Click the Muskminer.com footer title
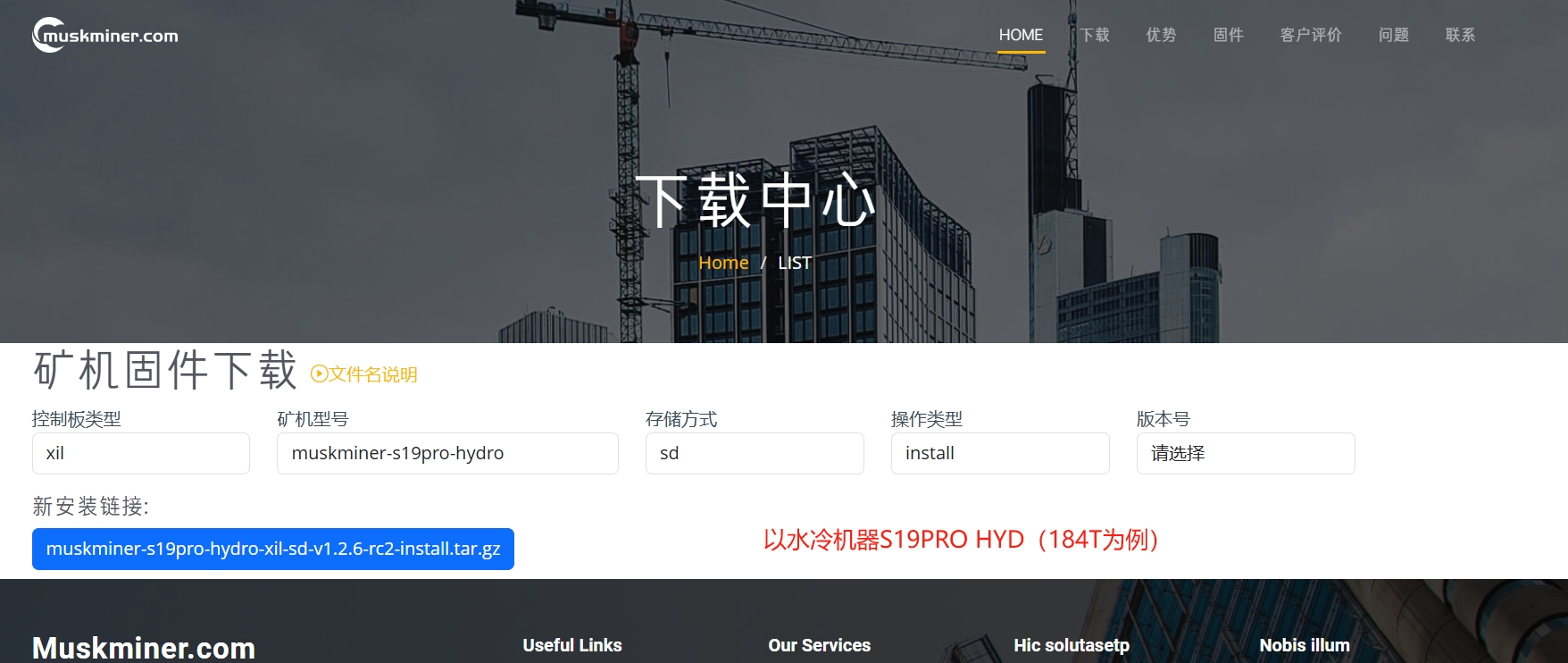The image size is (1568, 663). click(144, 648)
